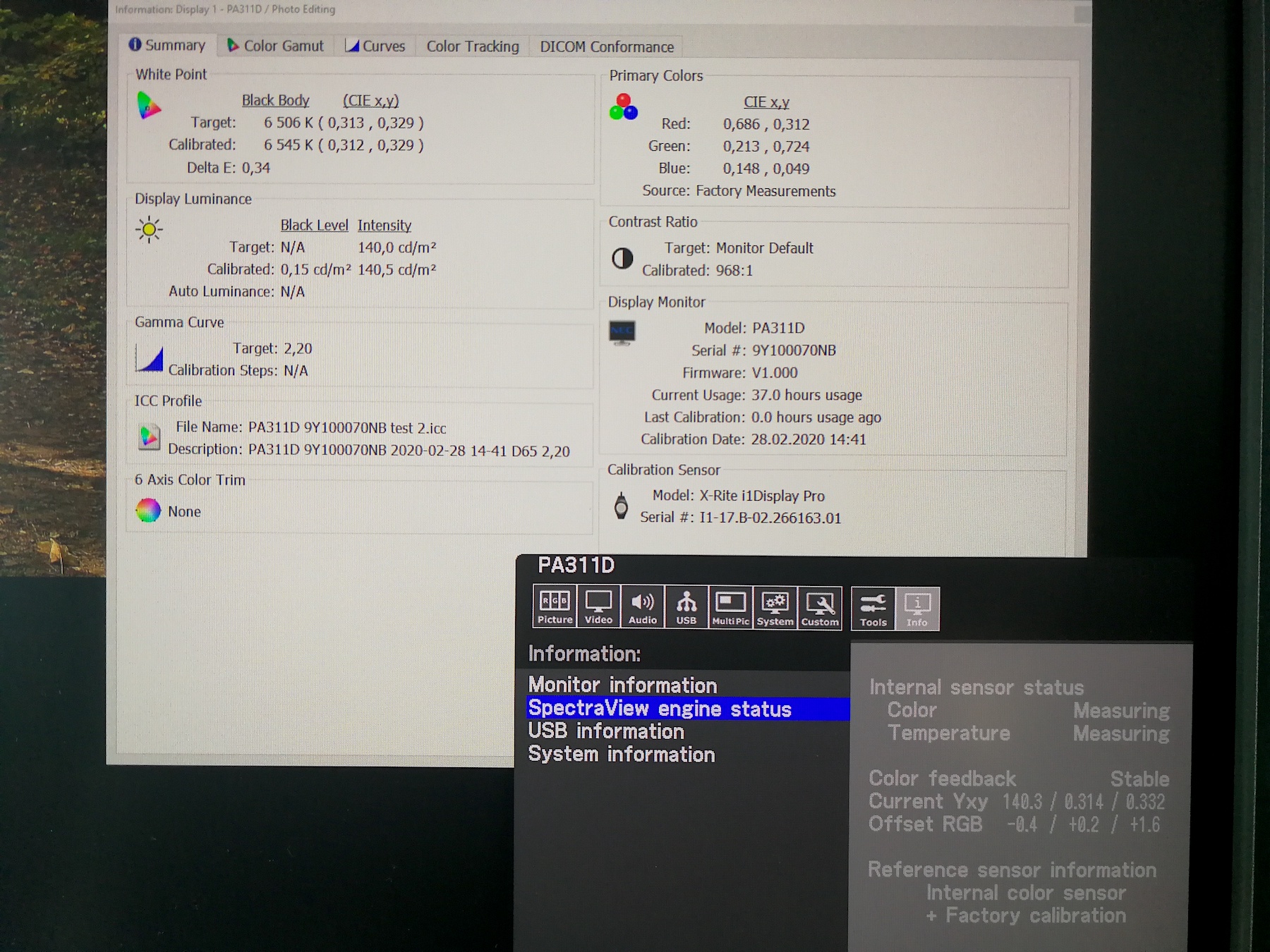Open the System settings icon
Screen dimensions: 1270x952
[775, 608]
